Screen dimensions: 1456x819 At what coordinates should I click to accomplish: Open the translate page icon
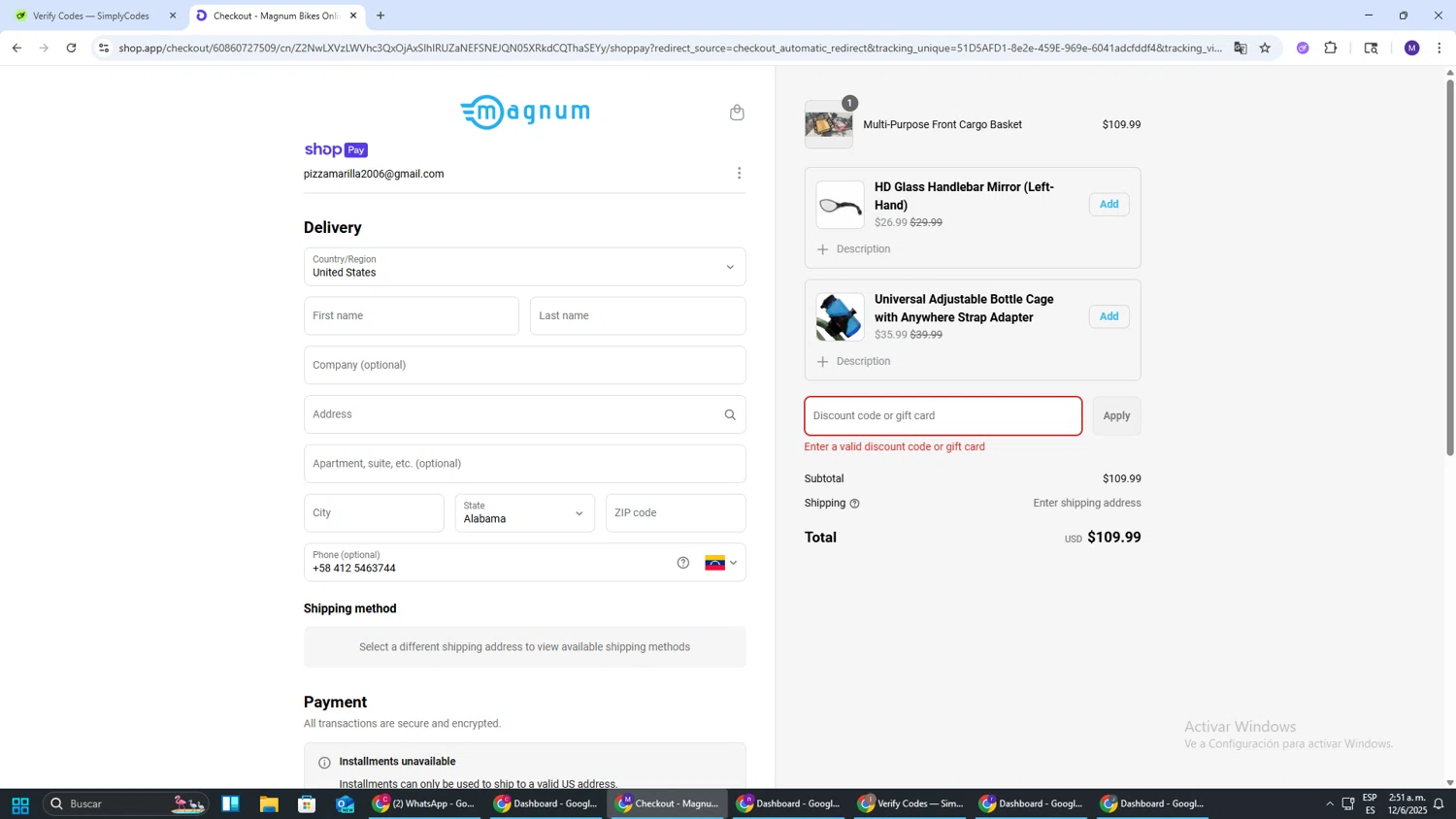click(x=1240, y=48)
